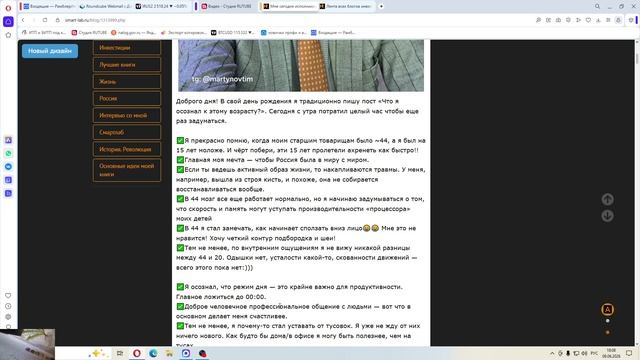Switch to the Студия RUTUBE tab
640x360 pixels.
click(x=227, y=7)
